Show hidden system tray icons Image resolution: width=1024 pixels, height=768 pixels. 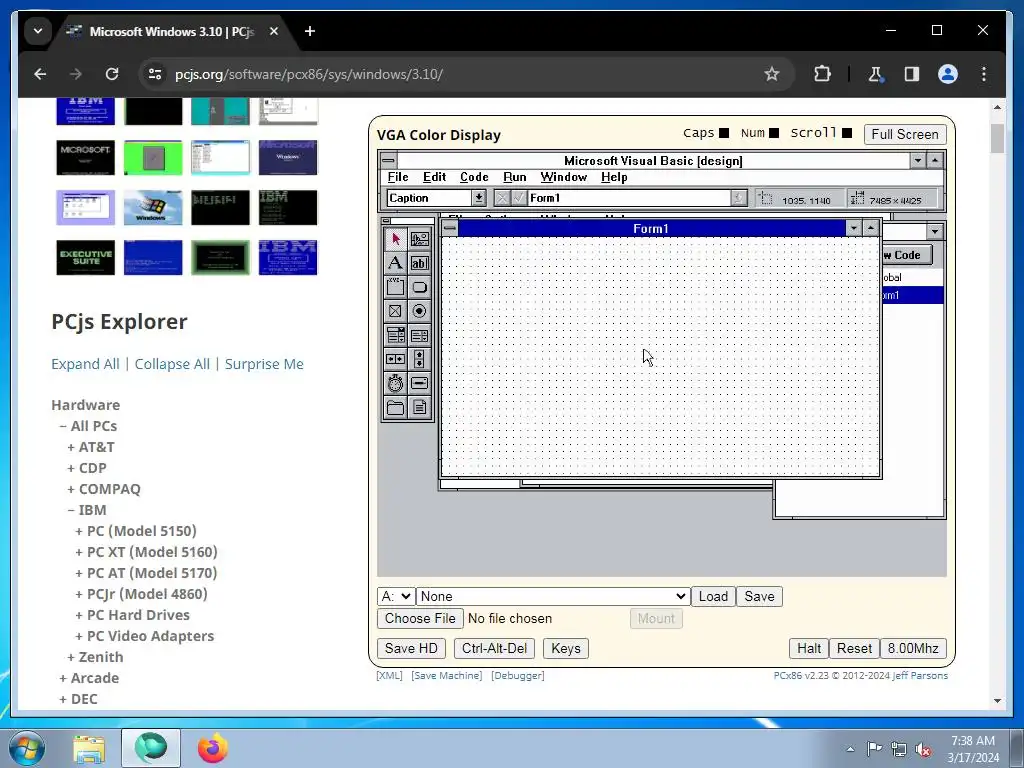(850, 749)
